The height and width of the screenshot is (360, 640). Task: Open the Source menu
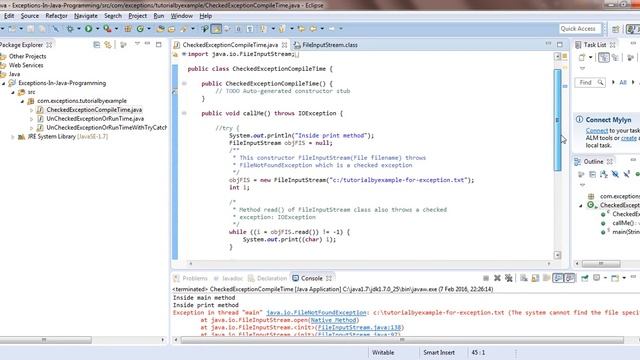pos(30,16)
